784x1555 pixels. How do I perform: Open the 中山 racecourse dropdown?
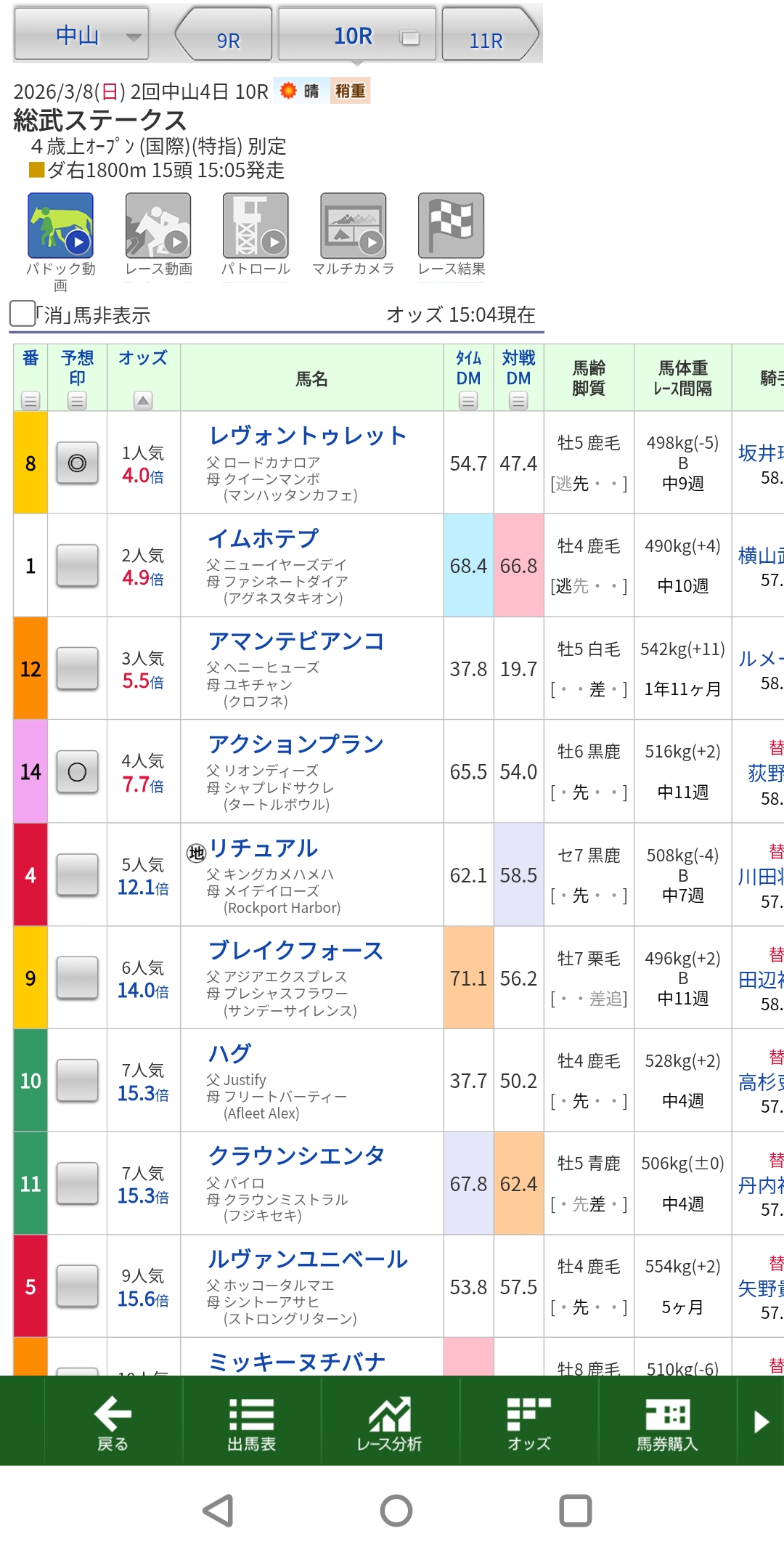pos(81,34)
